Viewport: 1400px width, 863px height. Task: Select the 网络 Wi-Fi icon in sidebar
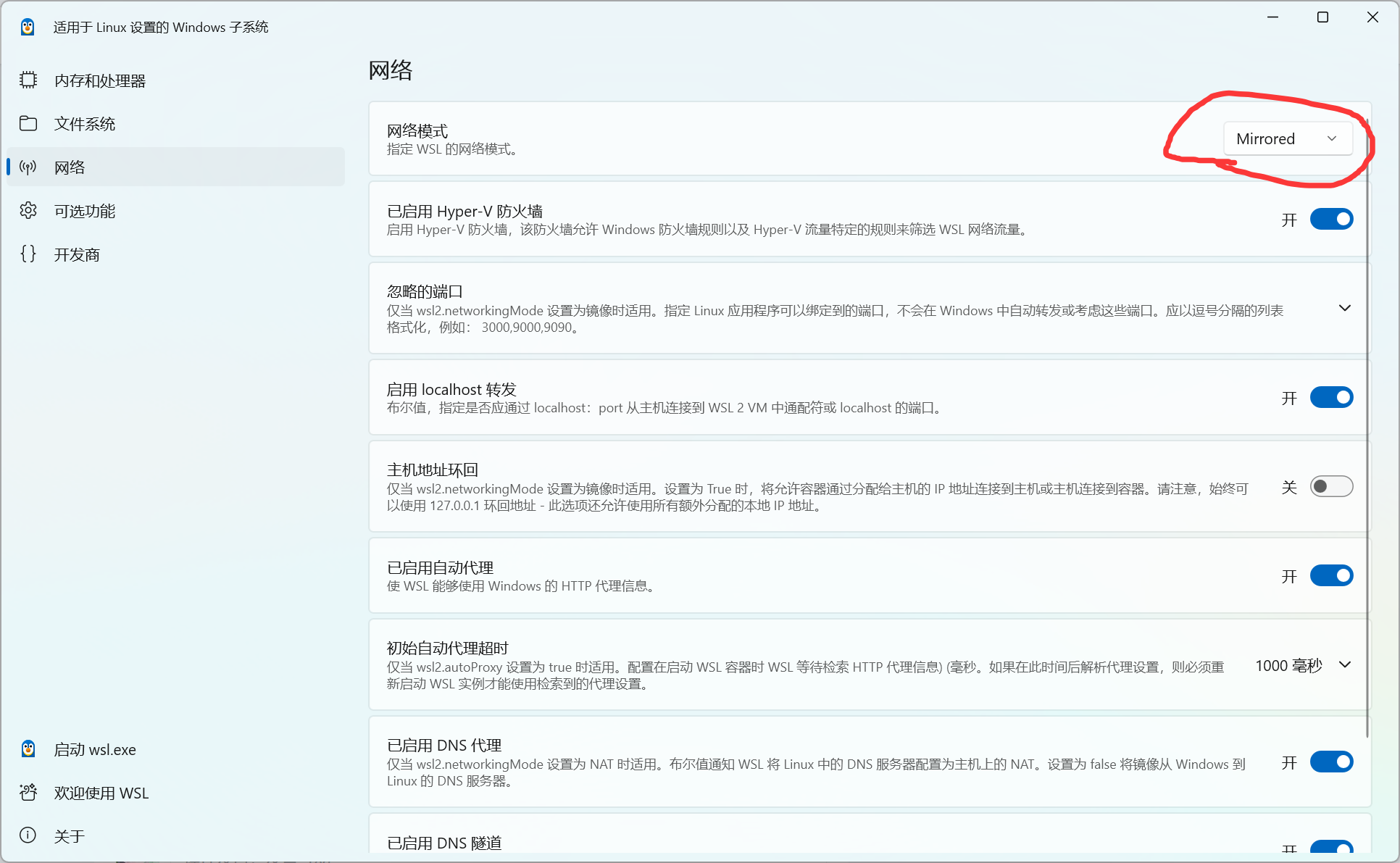28,167
